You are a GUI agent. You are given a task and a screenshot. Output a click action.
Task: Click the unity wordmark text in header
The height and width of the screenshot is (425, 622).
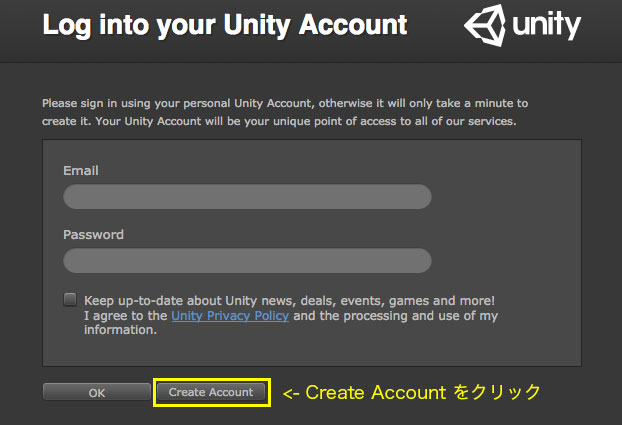coord(546,25)
